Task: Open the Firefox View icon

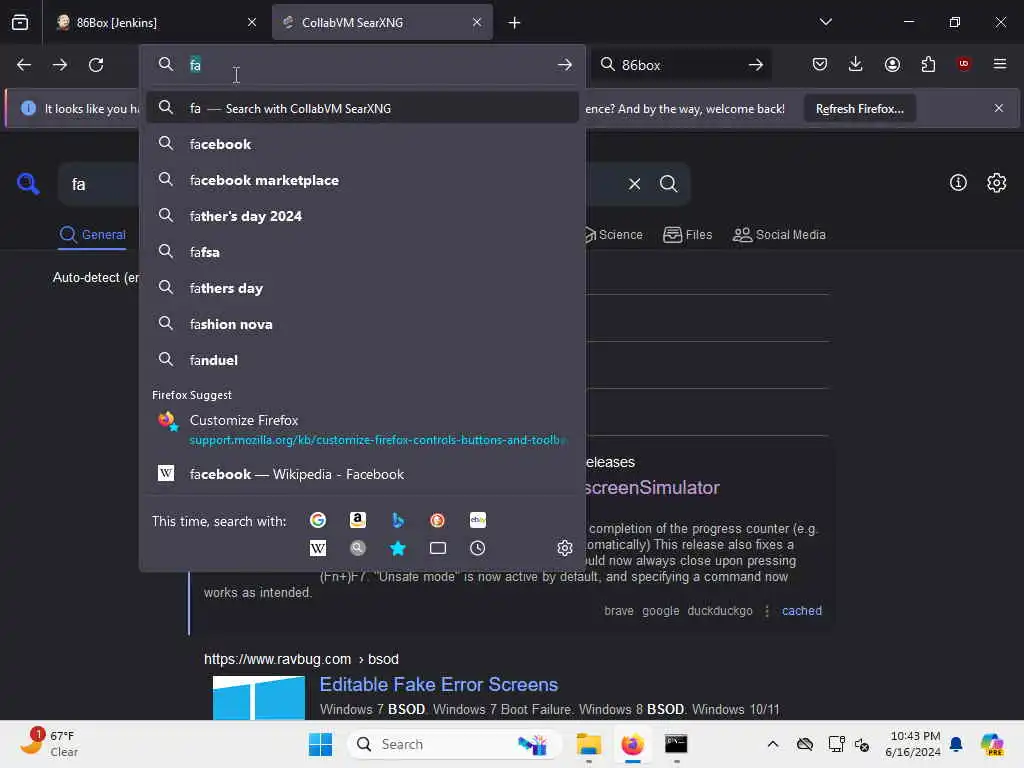Action: 20,23
